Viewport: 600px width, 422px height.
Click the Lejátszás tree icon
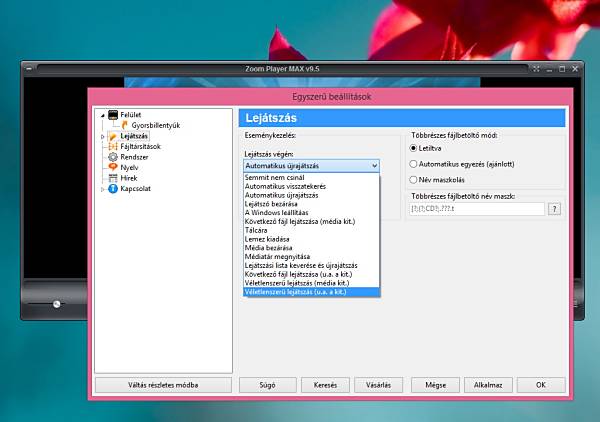click(x=113, y=136)
